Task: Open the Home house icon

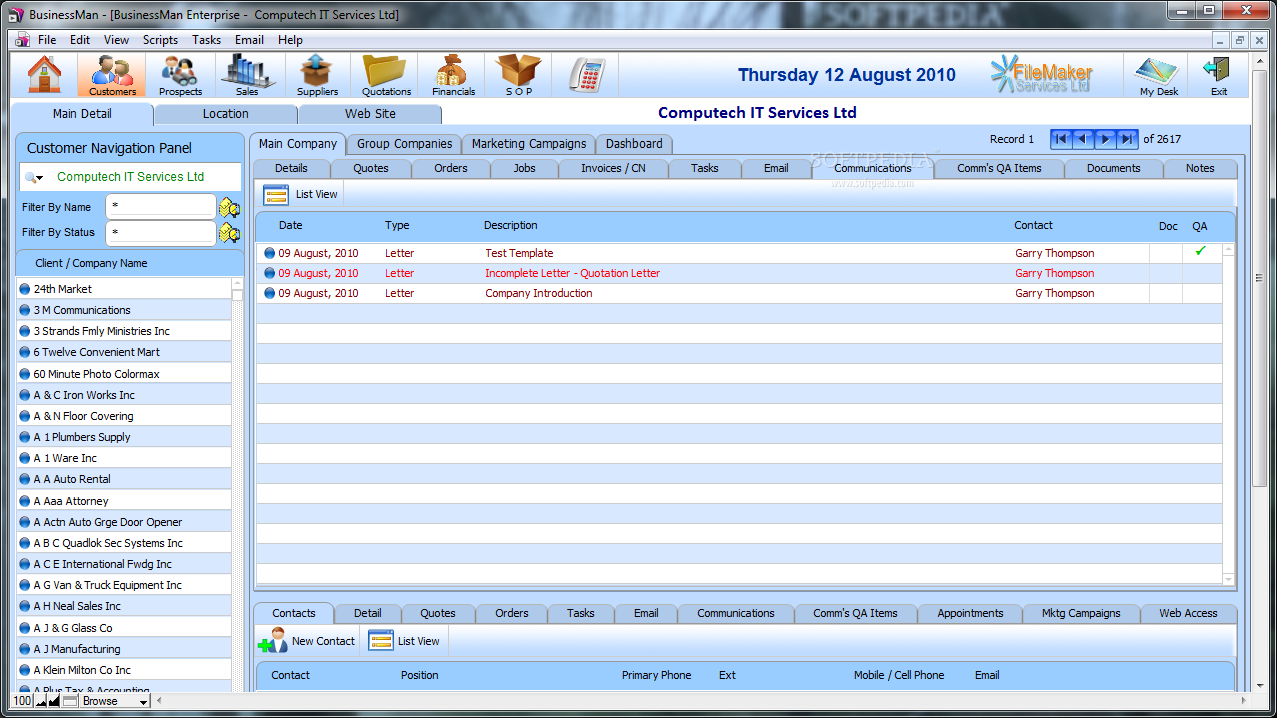Action: (x=44, y=75)
